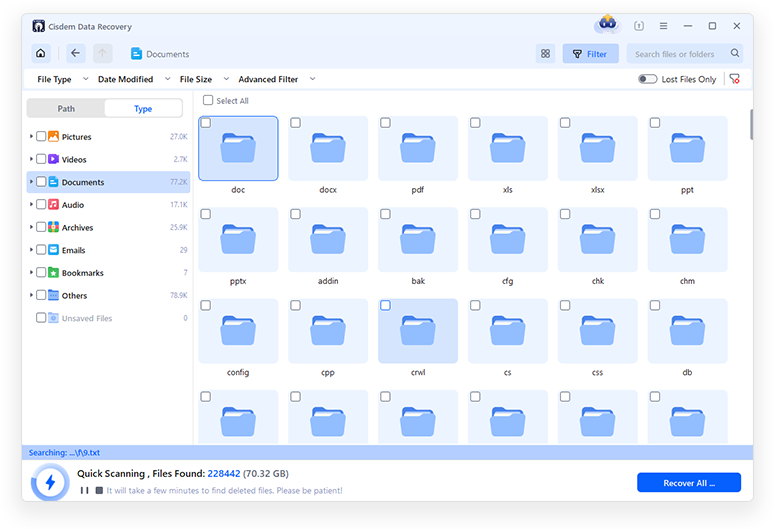Image resolution: width=776 pixels, height=531 pixels.
Task: Click the Documents breadcrumb
Action: pos(160,53)
